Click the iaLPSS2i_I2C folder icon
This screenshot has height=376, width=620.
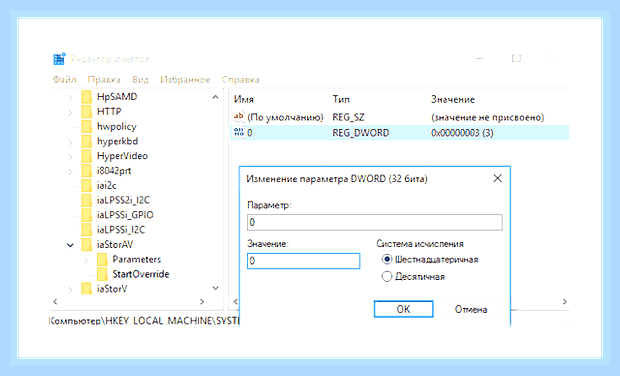click(87, 200)
